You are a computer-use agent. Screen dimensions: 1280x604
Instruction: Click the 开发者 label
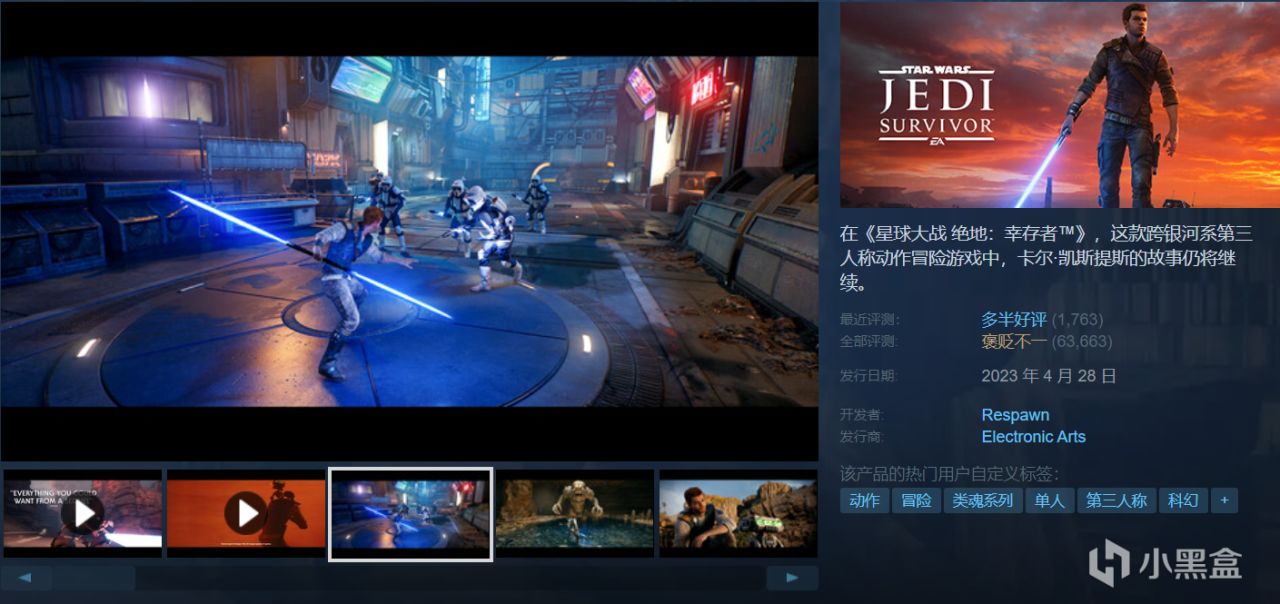point(862,415)
